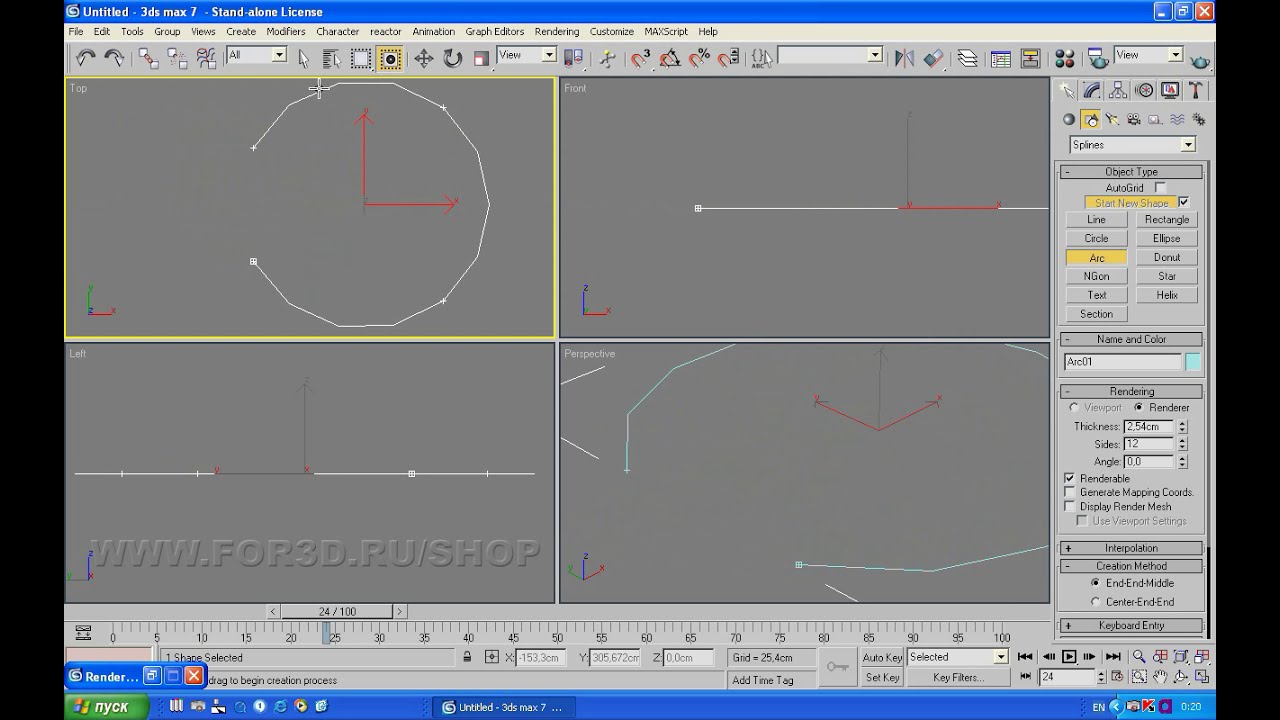
Task: Activate the Select Object arrow tool
Action: point(304,59)
